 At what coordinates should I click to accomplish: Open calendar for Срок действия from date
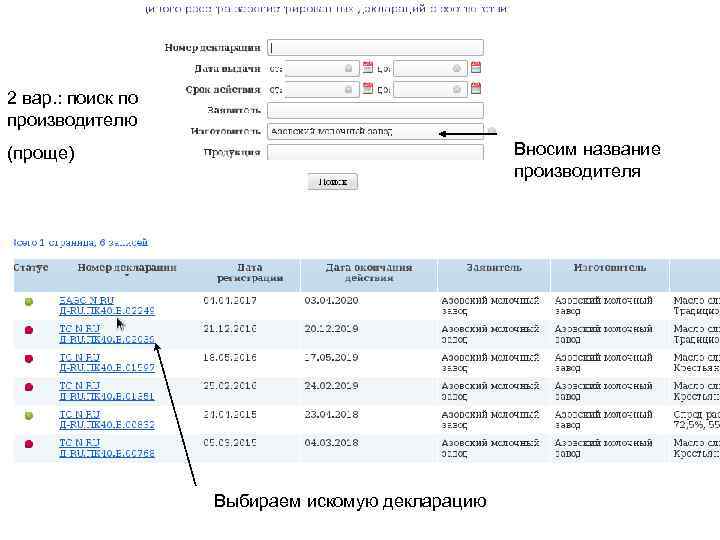367,88
